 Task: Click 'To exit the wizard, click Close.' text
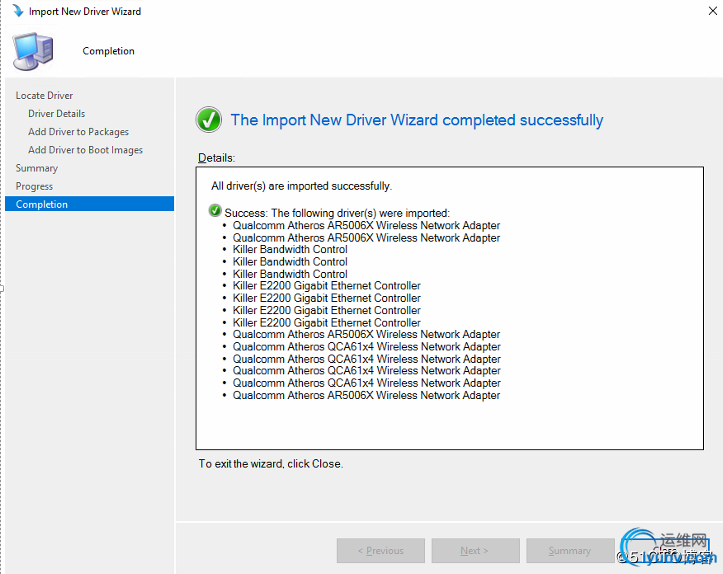pyautogui.click(x=271, y=464)
